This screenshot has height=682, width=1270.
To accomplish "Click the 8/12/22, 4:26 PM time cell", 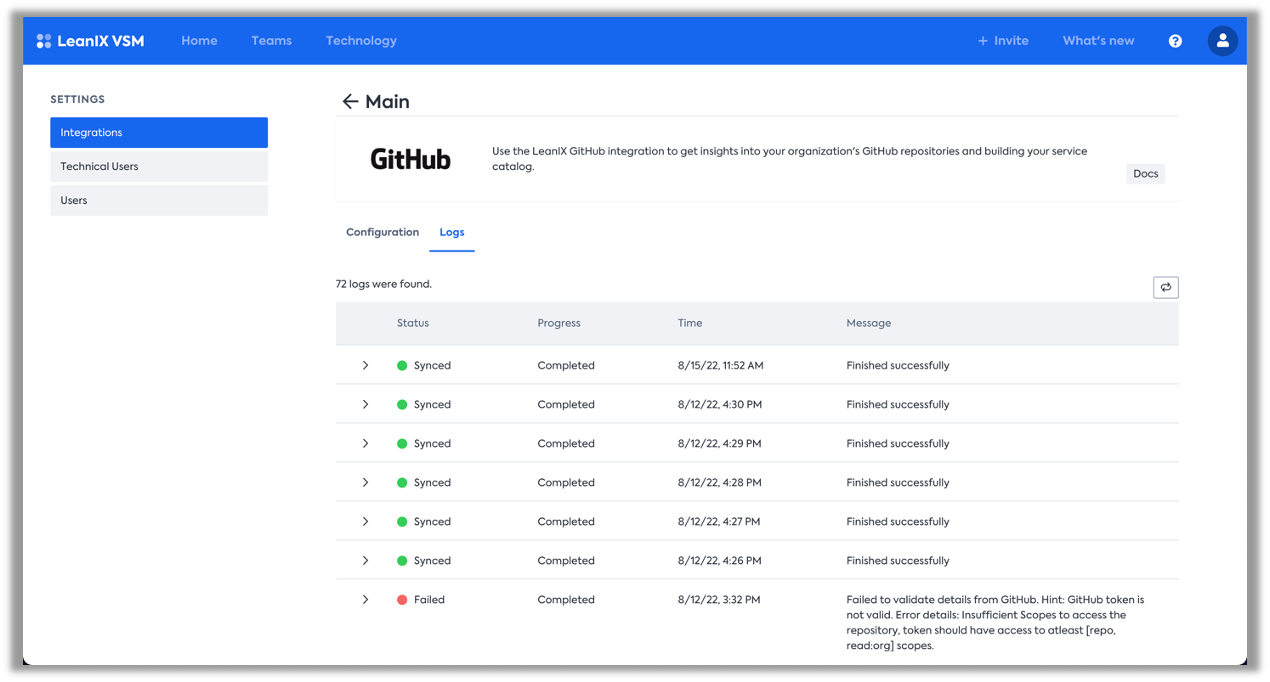I will coord(720,561).
